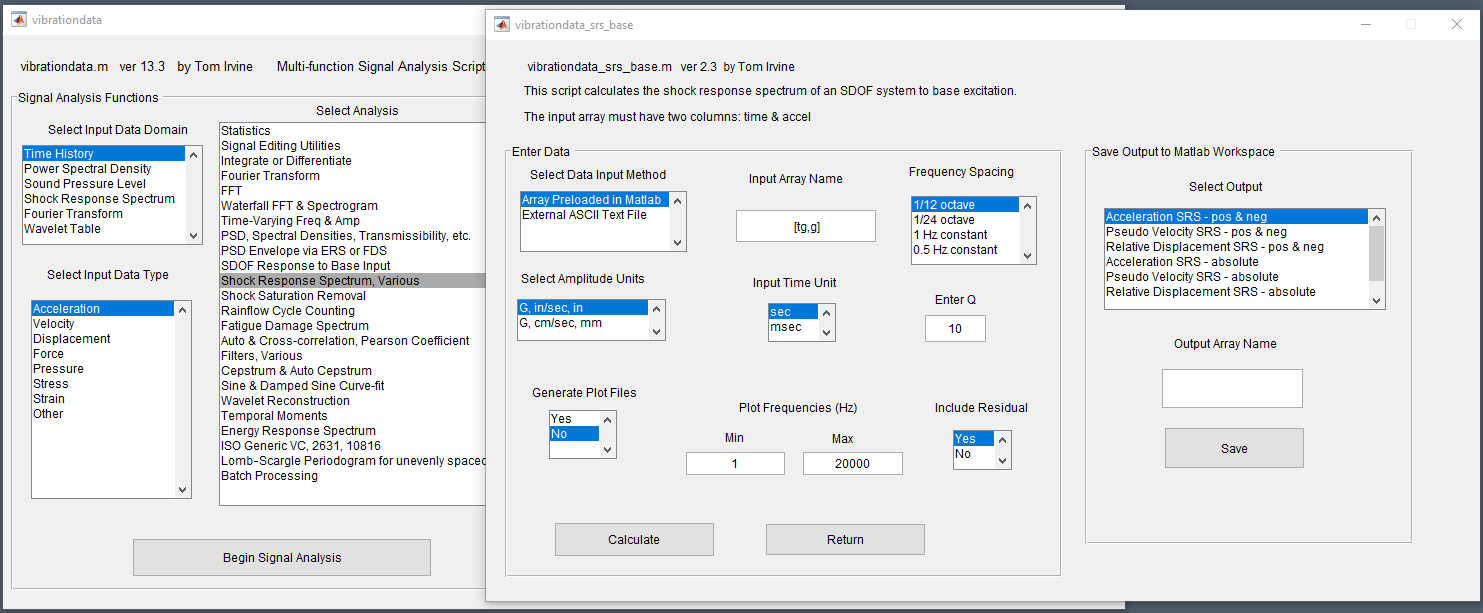Screen dimensions: 1483x613
Task: Click Begin Signal Analysis button
Action: pos(282,558)
